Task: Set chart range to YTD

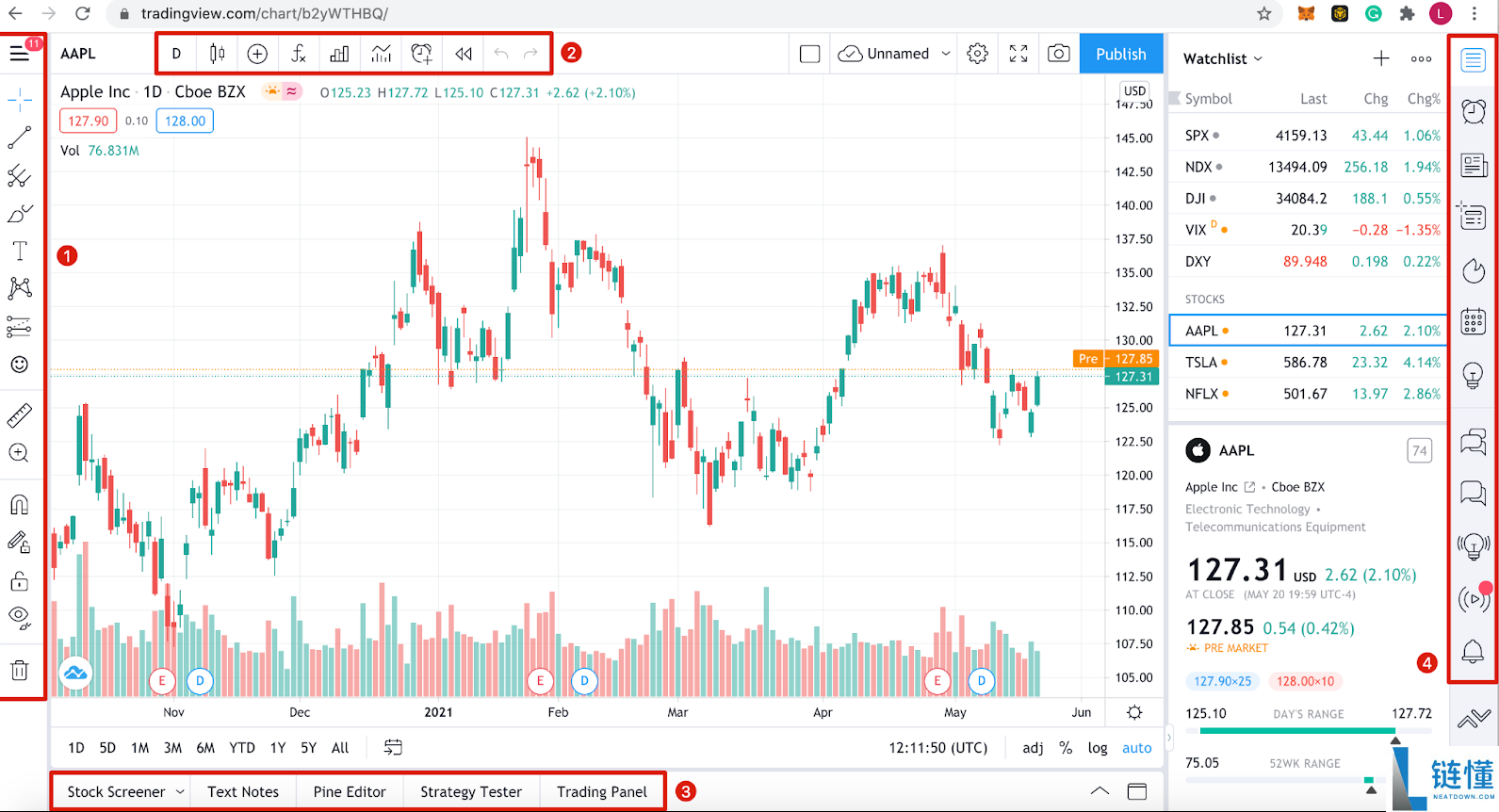Action: 242,748
